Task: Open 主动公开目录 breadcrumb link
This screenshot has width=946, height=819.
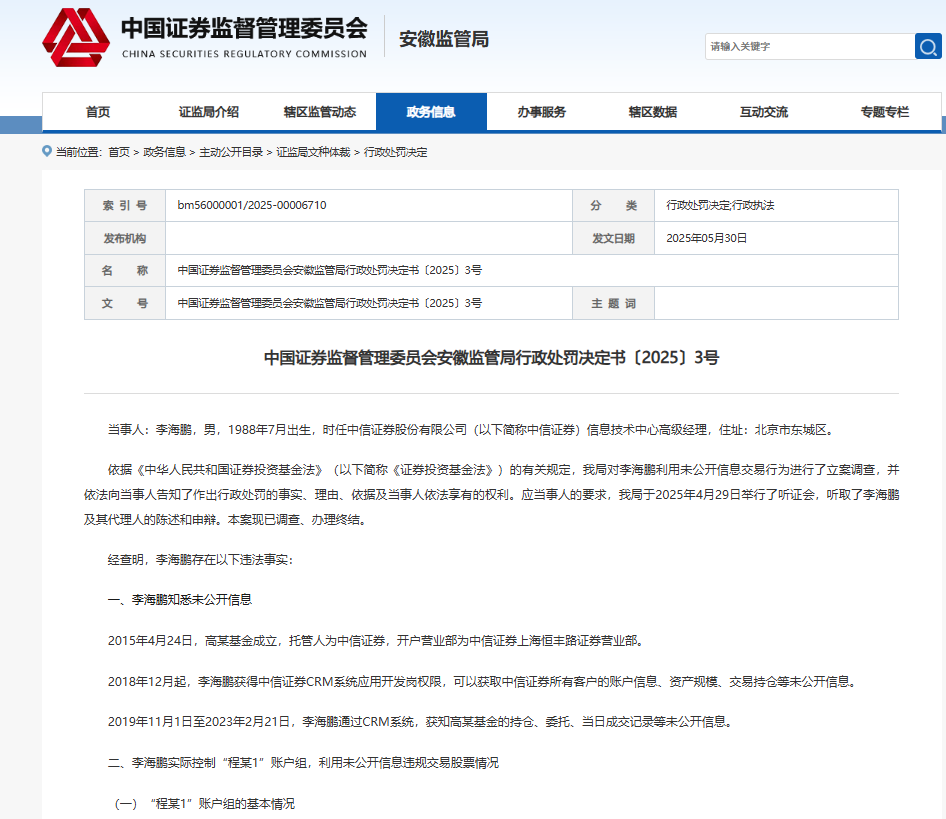Action: (x=231, y=152)
